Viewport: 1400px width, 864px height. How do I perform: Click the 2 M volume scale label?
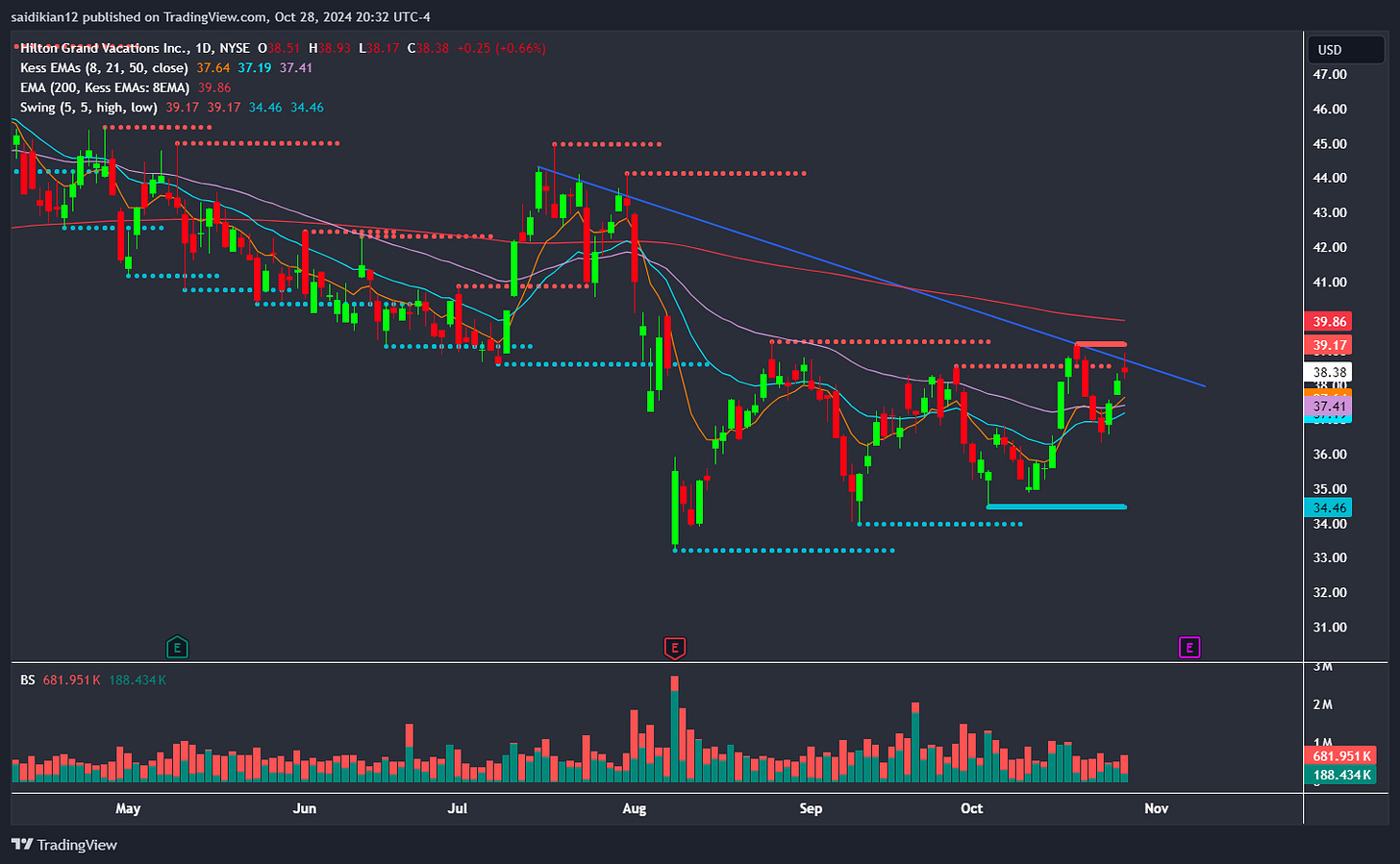(x=1323, y=705)
